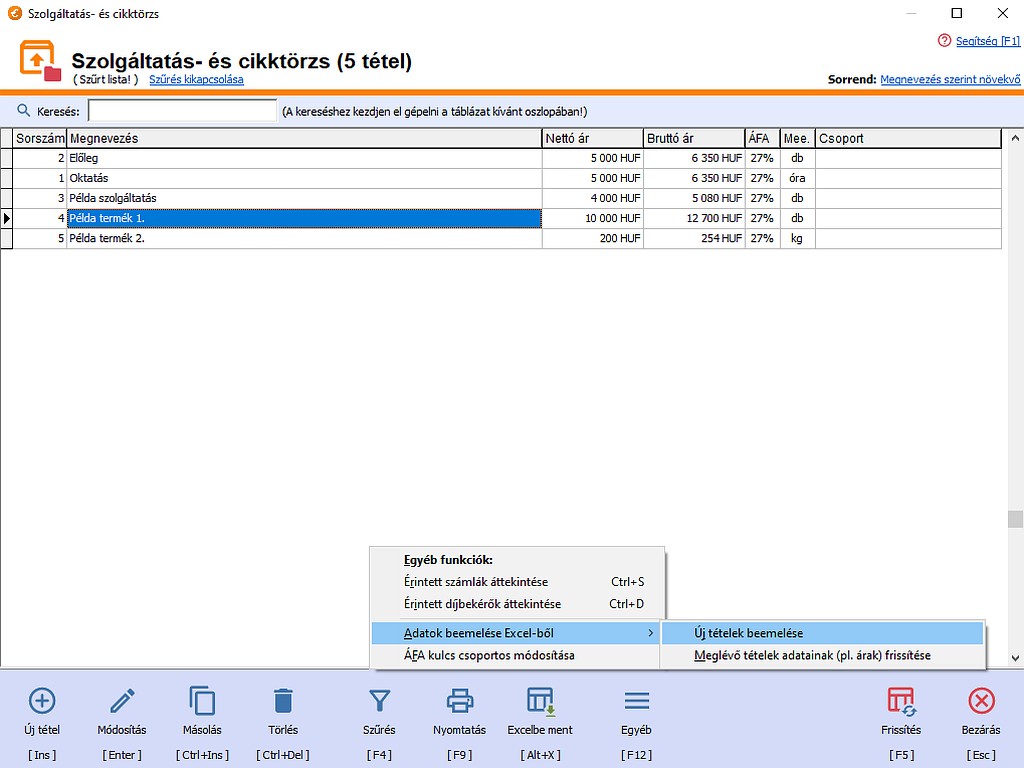Click the Nyomtatás printer icon

pos(459,700)
